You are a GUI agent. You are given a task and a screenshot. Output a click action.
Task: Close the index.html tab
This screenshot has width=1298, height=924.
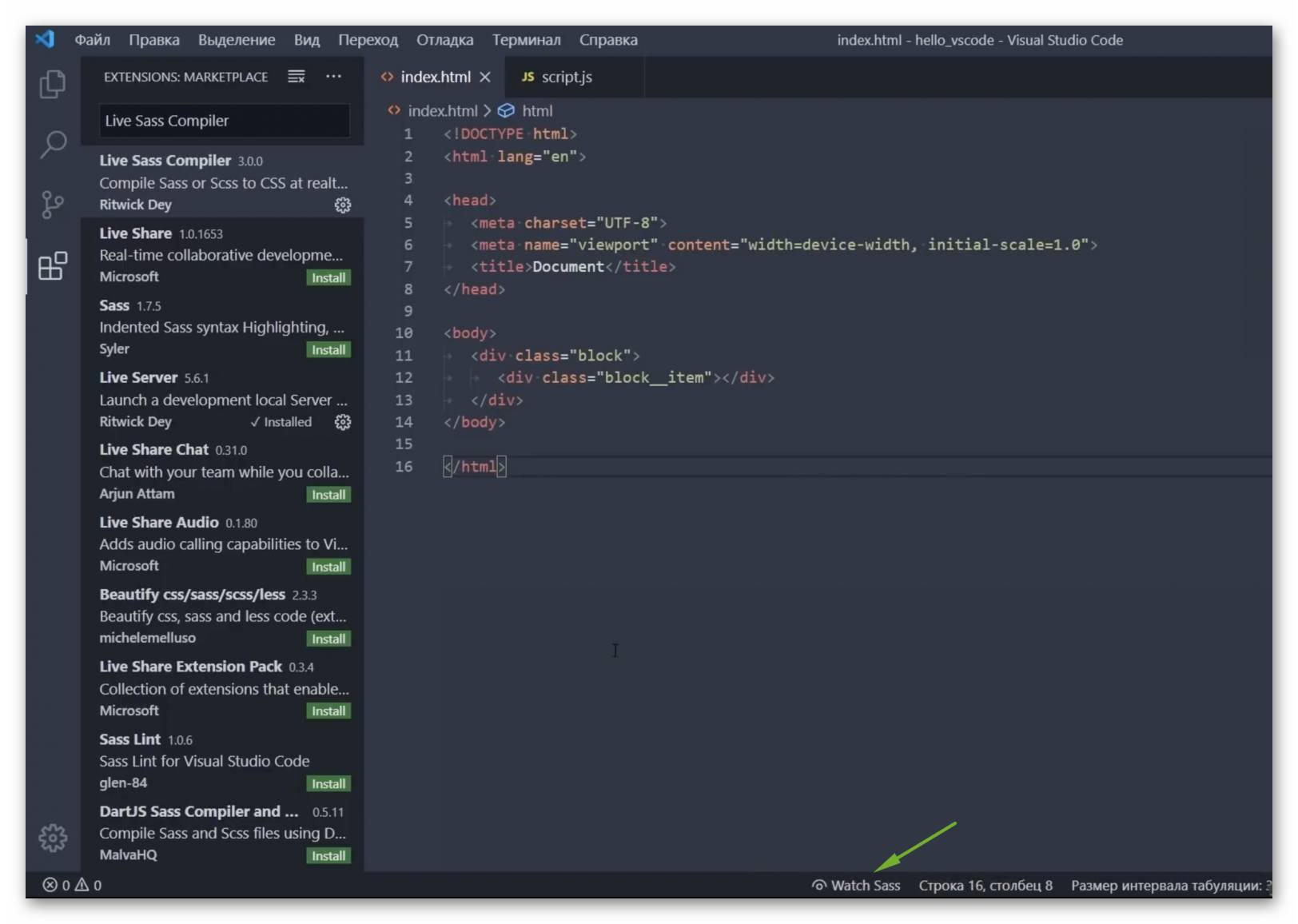pos(485,77)
